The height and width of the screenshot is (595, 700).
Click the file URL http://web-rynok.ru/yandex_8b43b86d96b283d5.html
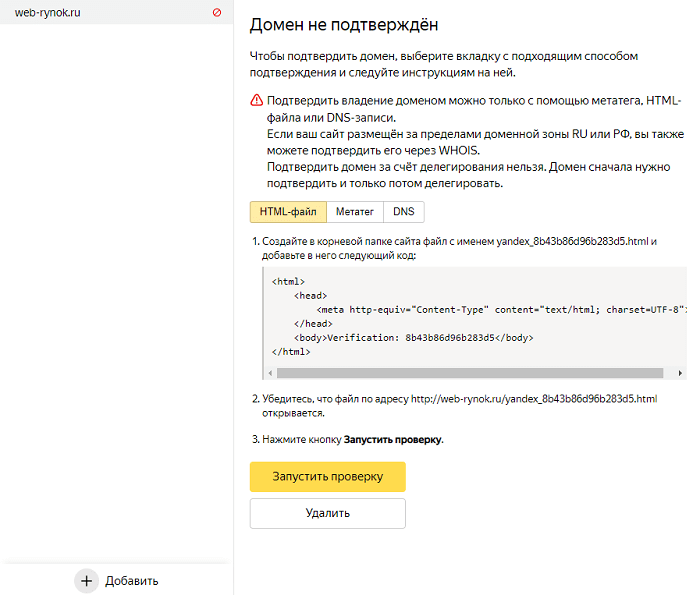click(534, 399)
